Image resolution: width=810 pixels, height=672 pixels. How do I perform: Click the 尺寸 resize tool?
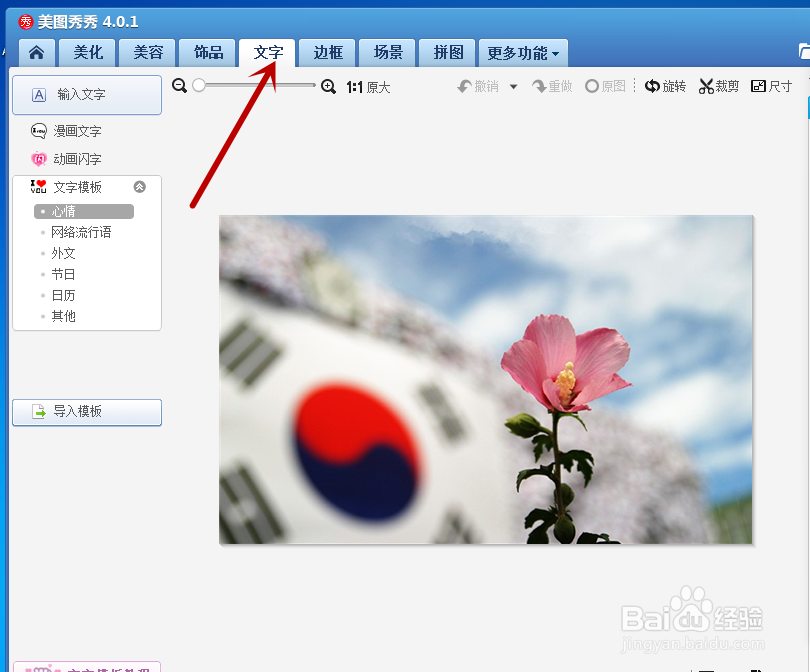(x=771, y=86)
